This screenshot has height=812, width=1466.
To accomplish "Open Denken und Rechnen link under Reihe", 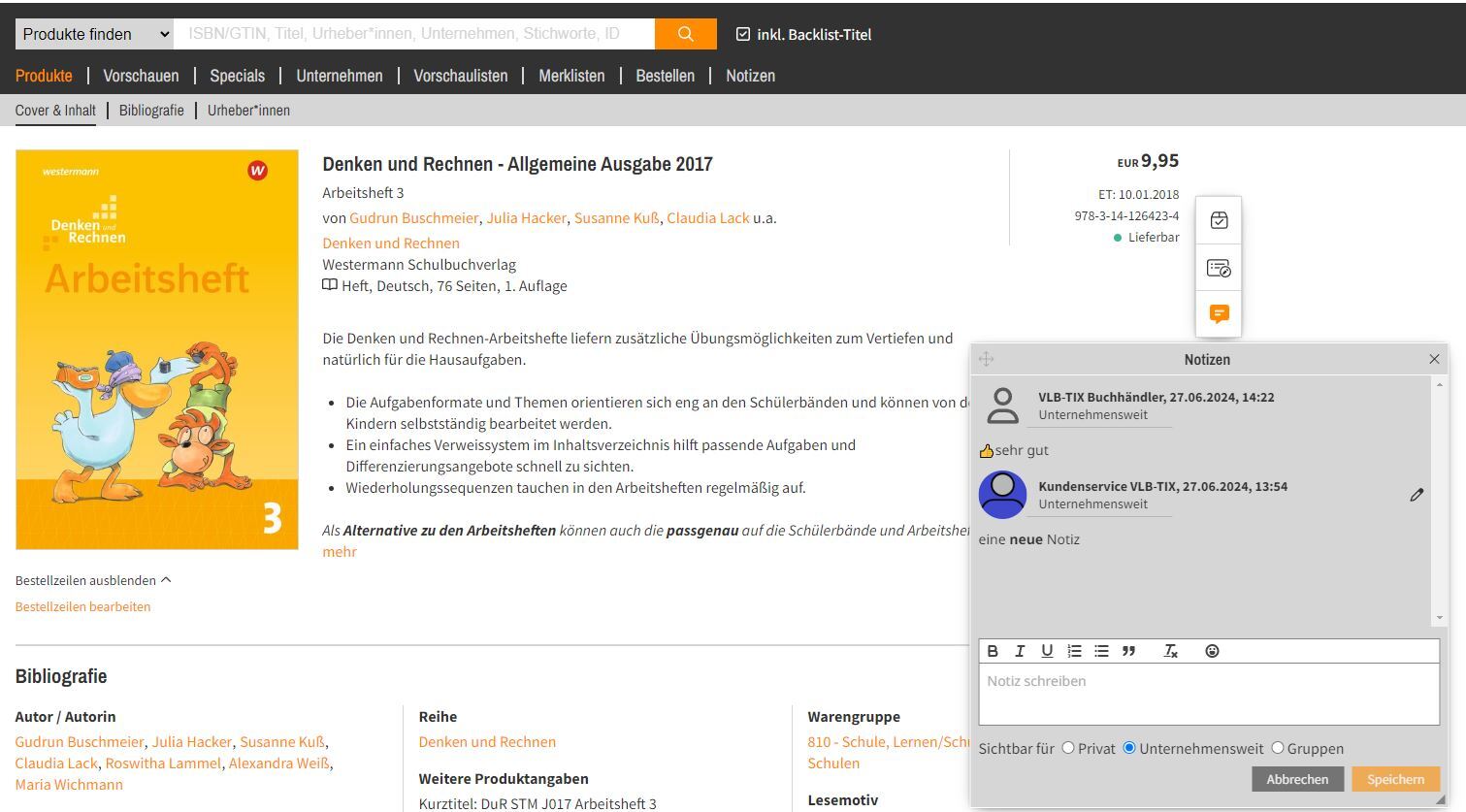I will 487,742.
